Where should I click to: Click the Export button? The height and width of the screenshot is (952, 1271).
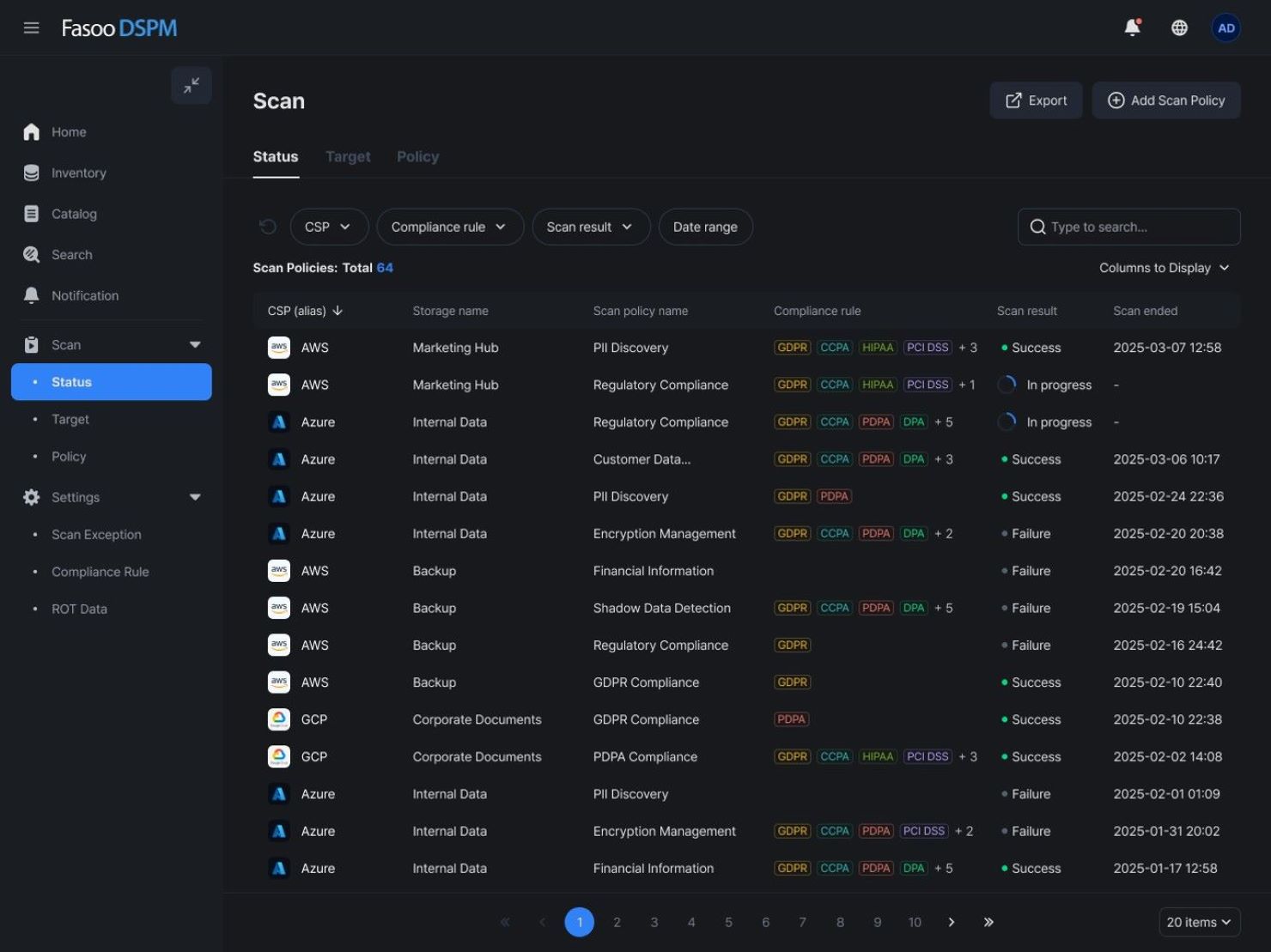1035,100
